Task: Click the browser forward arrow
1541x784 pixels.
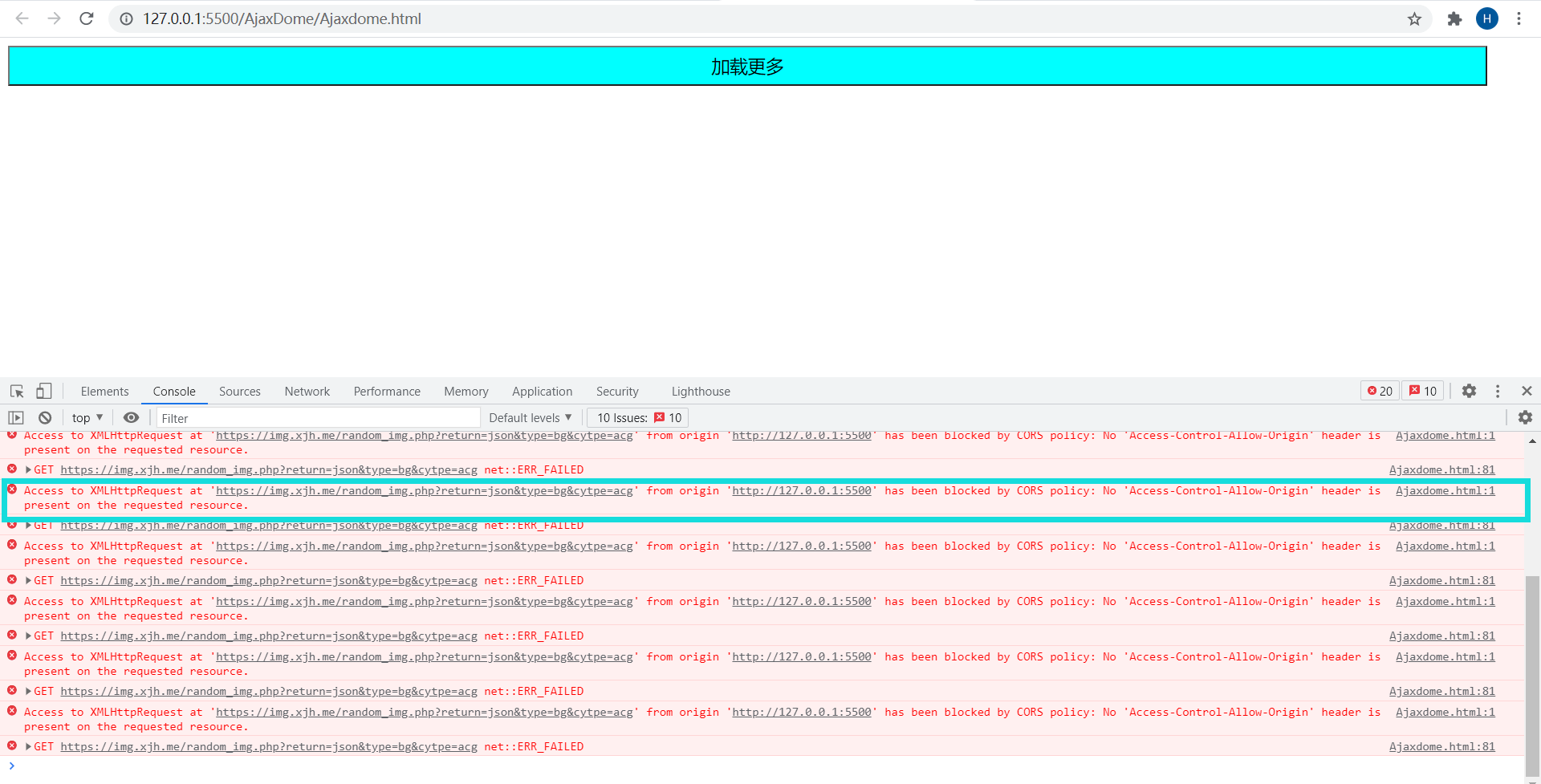Action: pyautogui.click(x=54, y=18)
